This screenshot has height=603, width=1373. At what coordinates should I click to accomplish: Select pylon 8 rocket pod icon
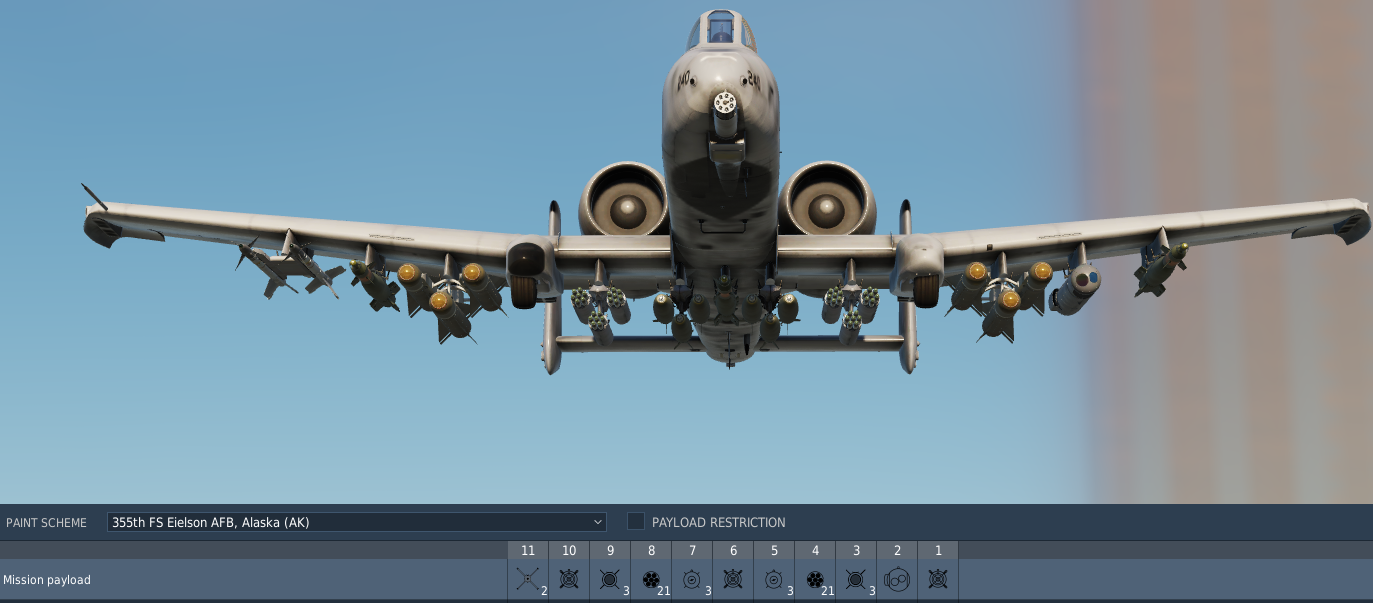651,579
